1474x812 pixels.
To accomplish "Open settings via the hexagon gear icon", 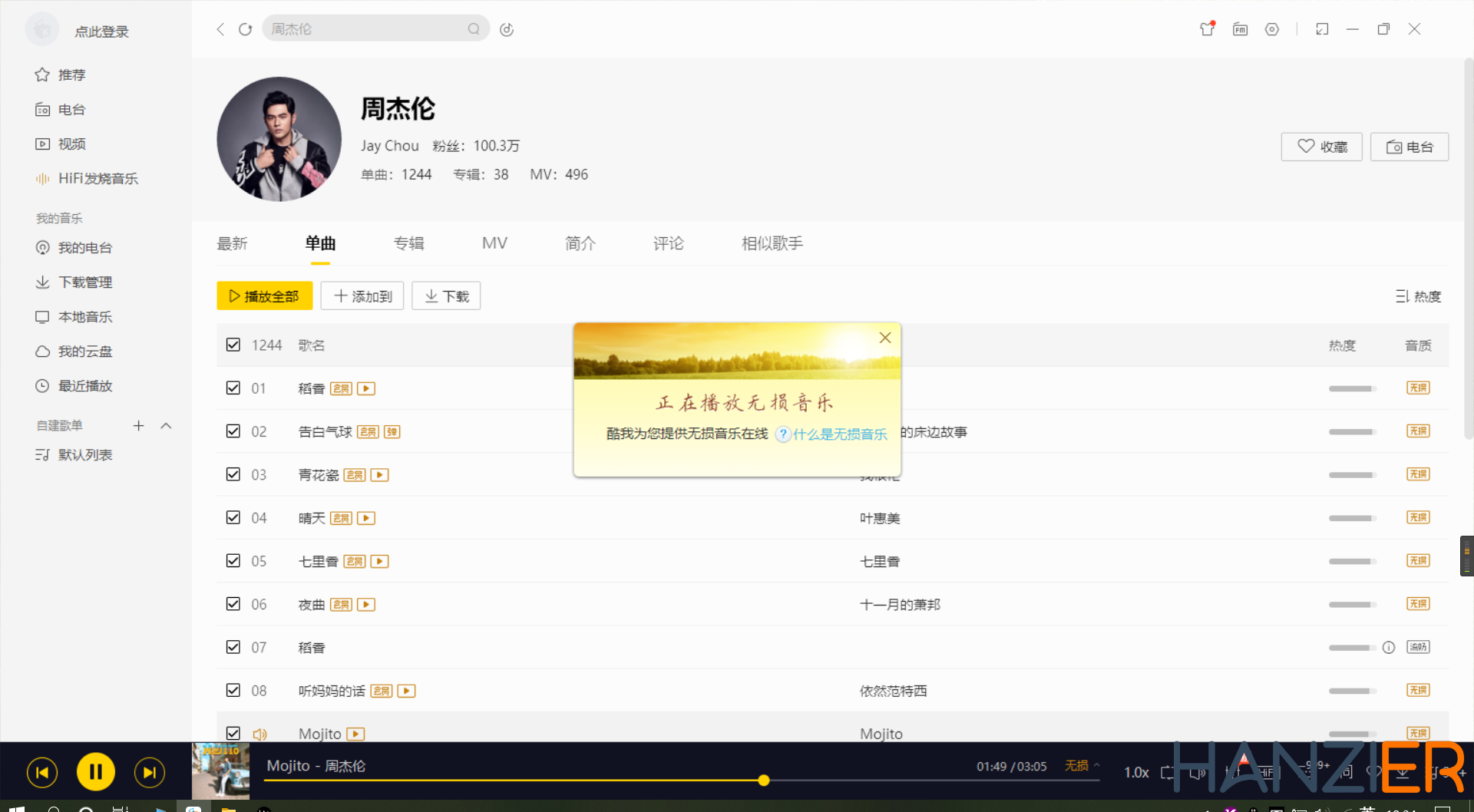I will [x=1272, y=29].
